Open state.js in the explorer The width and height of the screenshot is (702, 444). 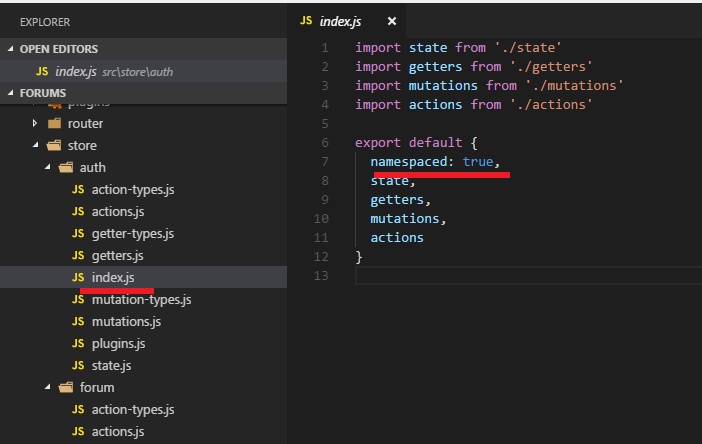(x=111, y=366)
